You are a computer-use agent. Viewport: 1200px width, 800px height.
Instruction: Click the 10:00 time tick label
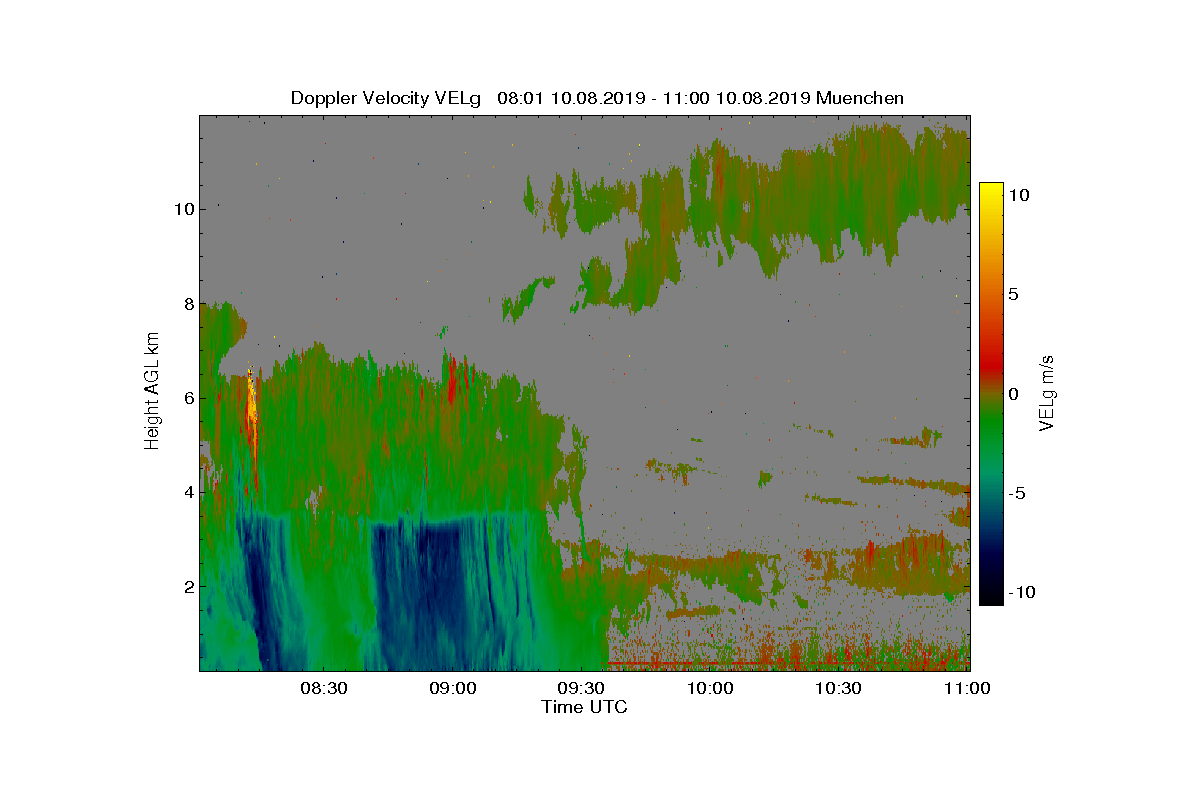pyautogui.click(x=709, y=688)
